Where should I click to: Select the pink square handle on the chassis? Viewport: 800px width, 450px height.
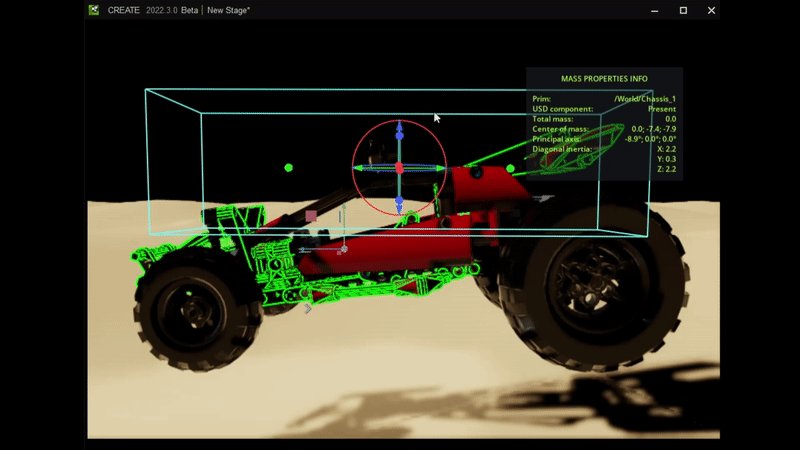(x=311, y=215)
